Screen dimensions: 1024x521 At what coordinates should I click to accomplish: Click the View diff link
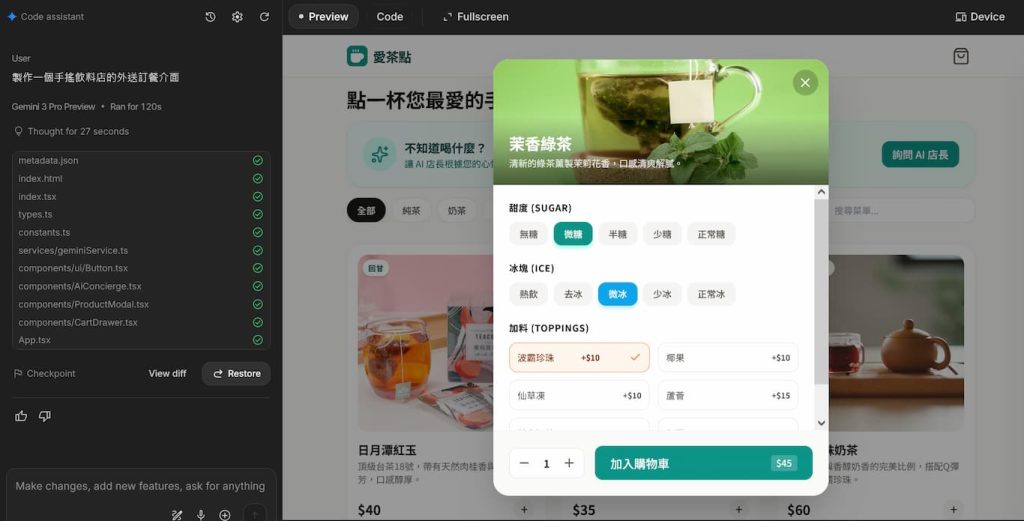[x=167, y=373]
